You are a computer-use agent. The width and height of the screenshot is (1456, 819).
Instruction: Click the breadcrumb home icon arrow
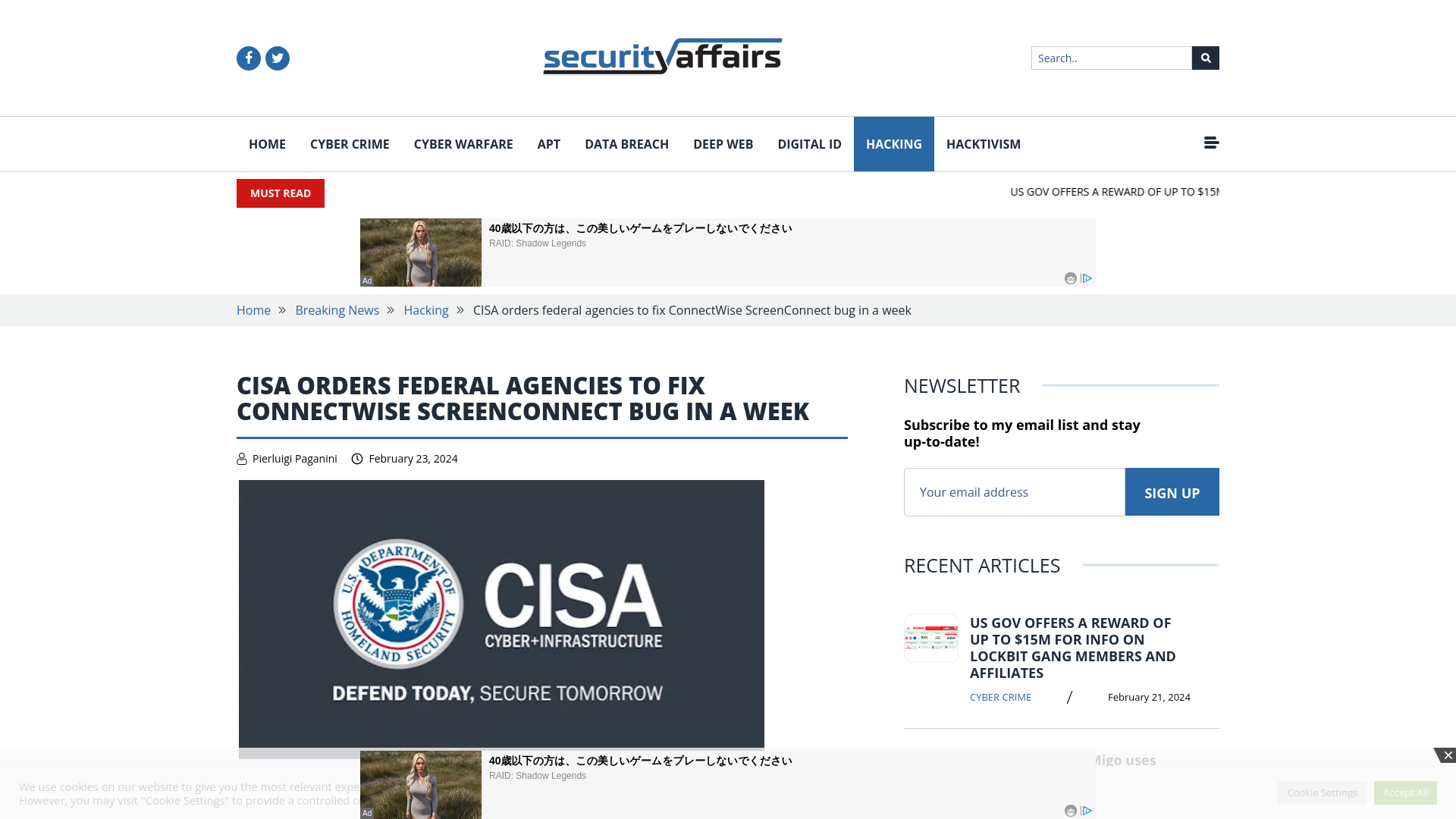(x=283, y=310)
